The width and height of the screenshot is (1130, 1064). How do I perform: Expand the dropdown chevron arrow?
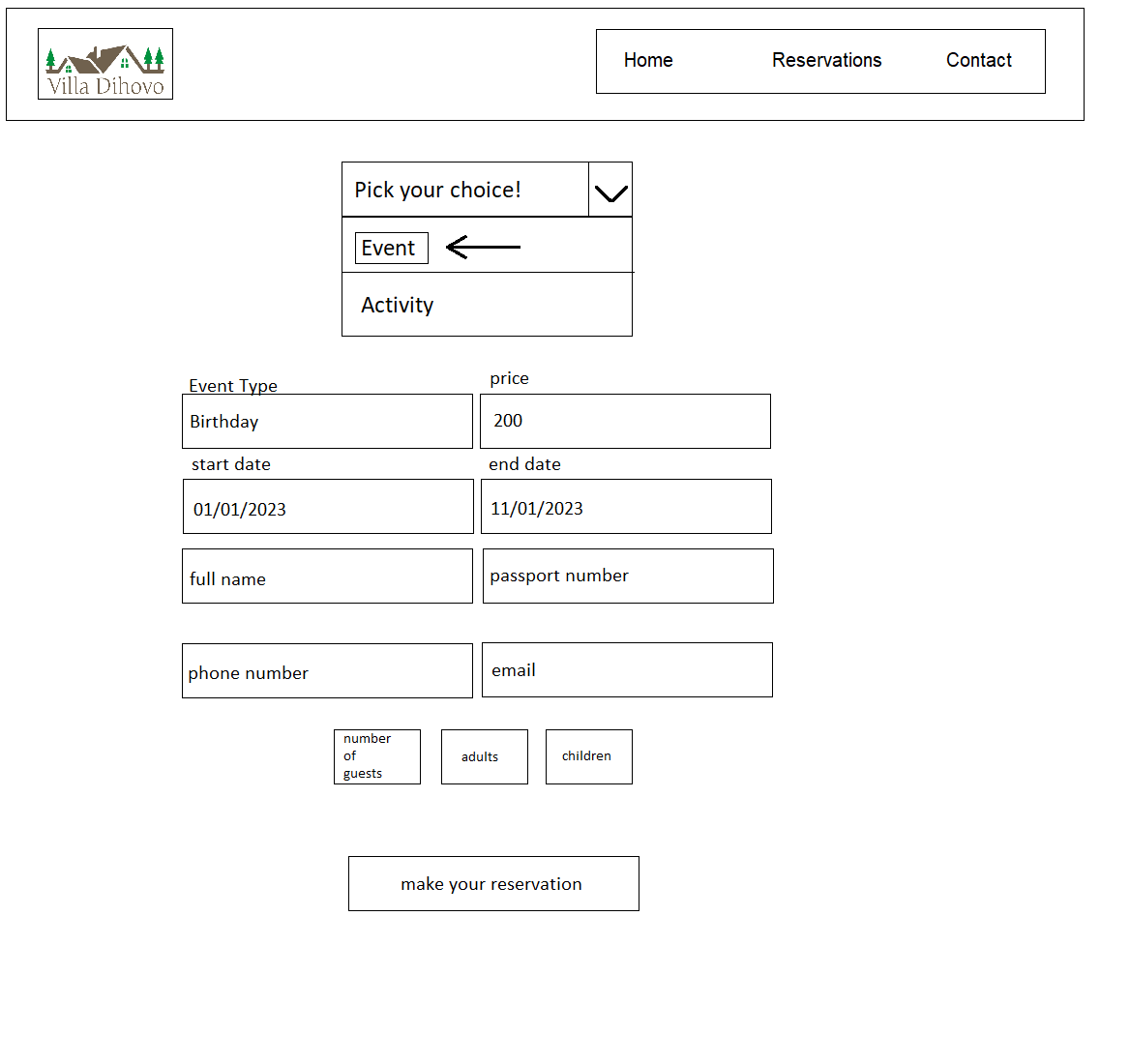click(610, 191)
